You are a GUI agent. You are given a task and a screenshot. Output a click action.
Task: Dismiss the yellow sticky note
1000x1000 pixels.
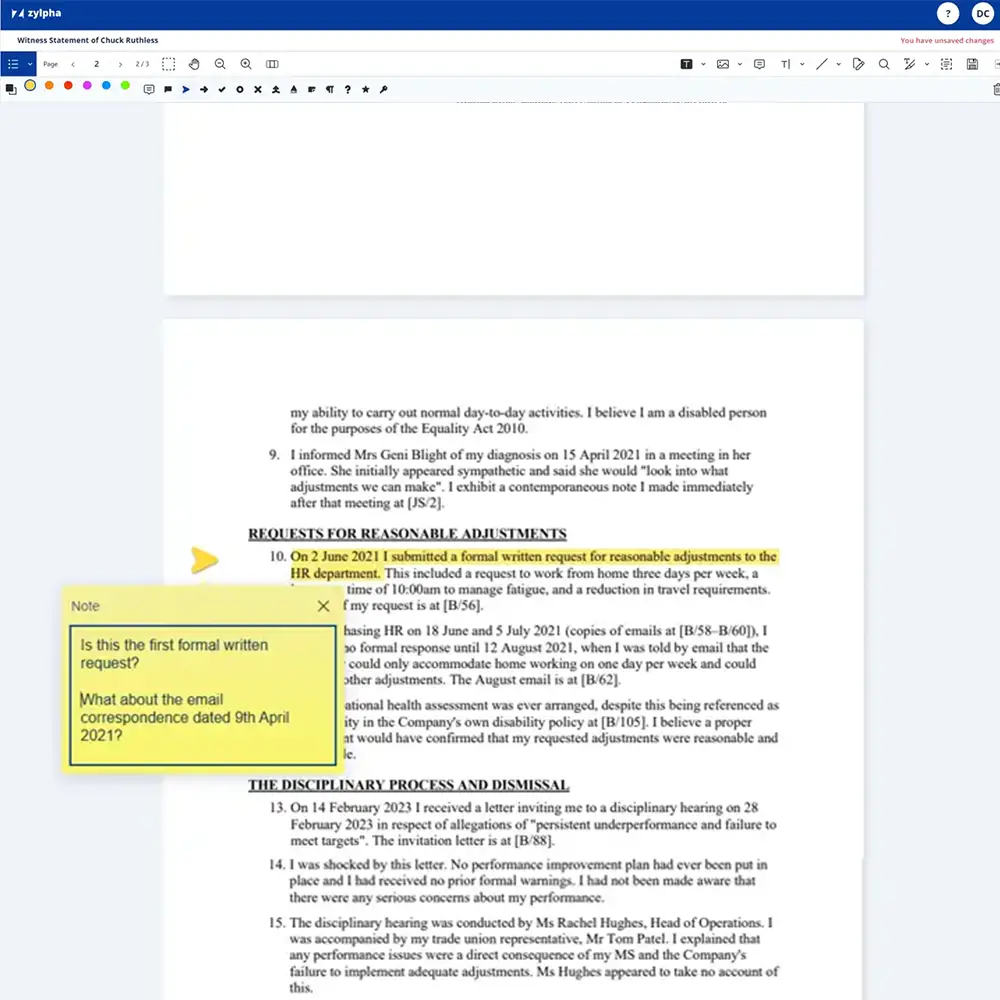[x=323, y=606]
